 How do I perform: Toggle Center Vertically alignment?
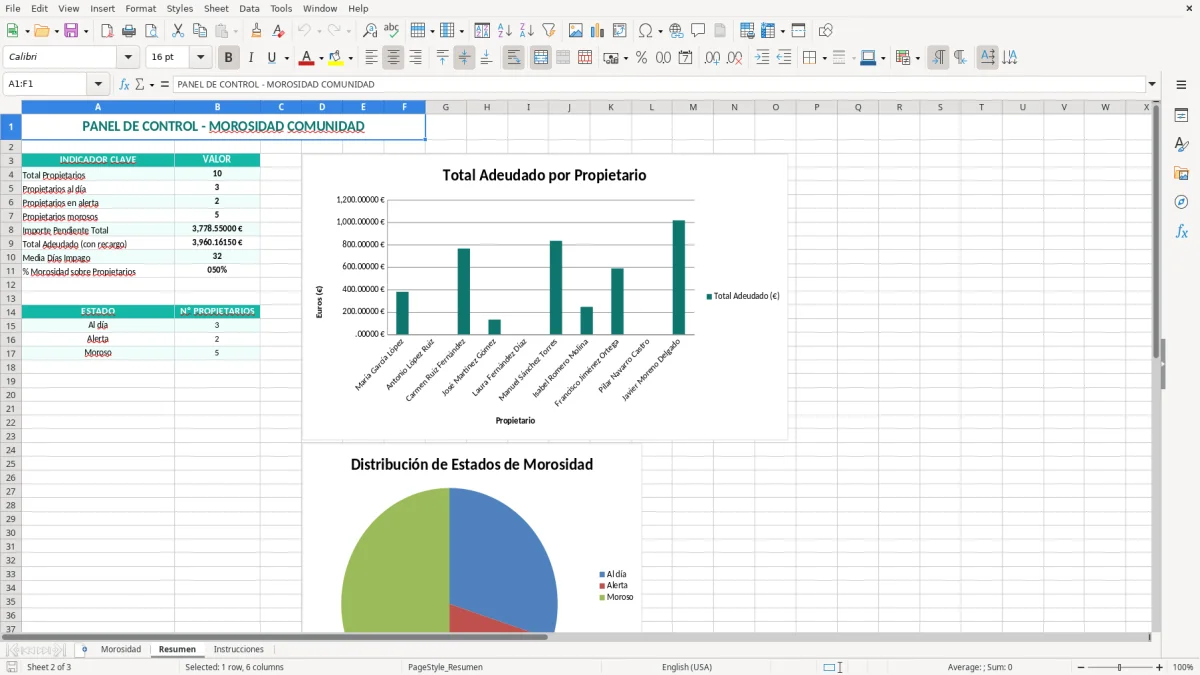click(464, 58)
